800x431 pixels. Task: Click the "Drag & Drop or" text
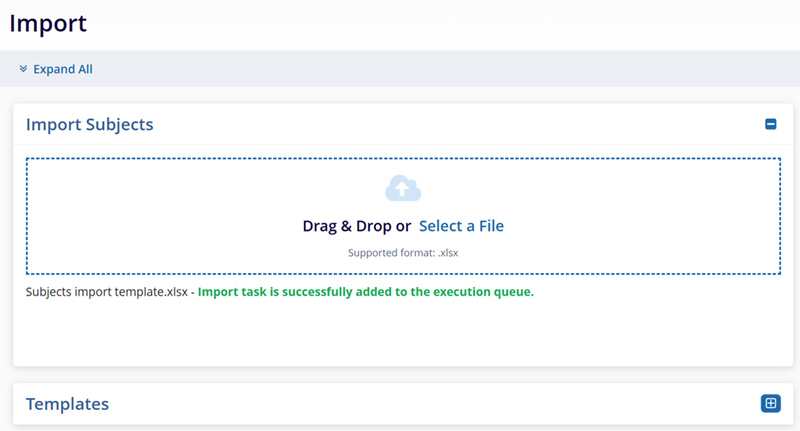357,226
